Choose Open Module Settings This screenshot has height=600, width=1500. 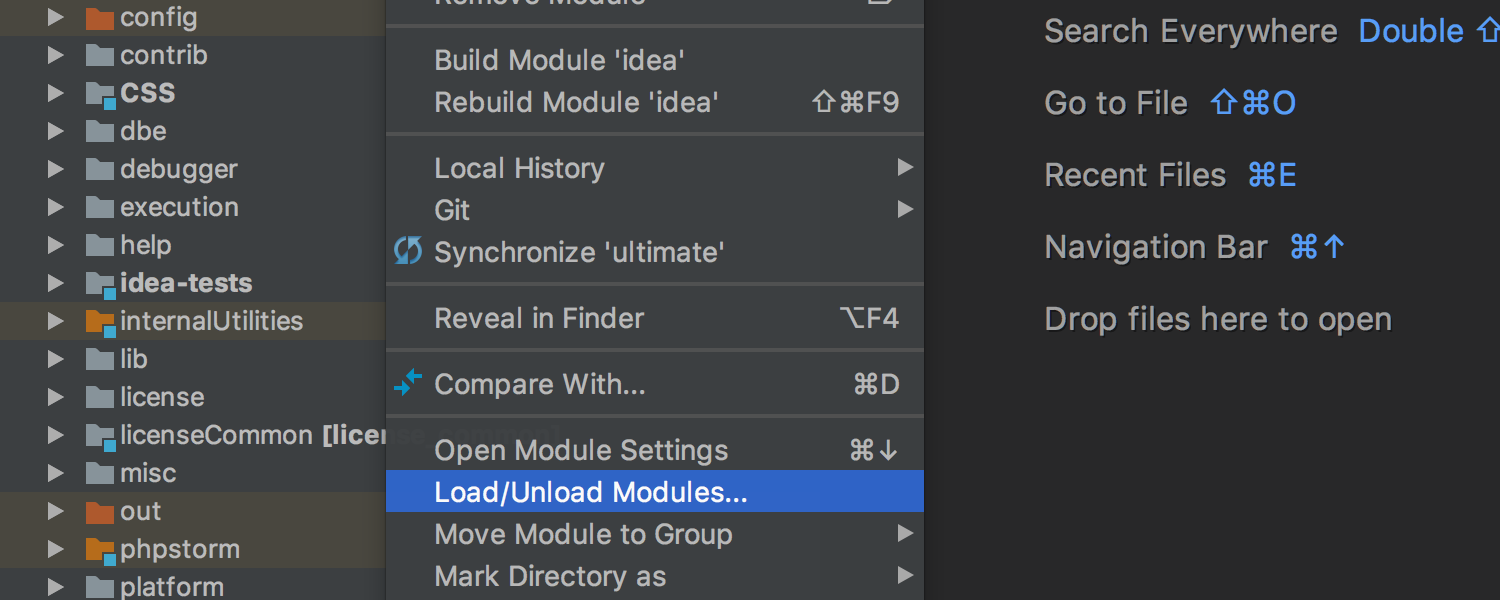[x=655, y=450]
